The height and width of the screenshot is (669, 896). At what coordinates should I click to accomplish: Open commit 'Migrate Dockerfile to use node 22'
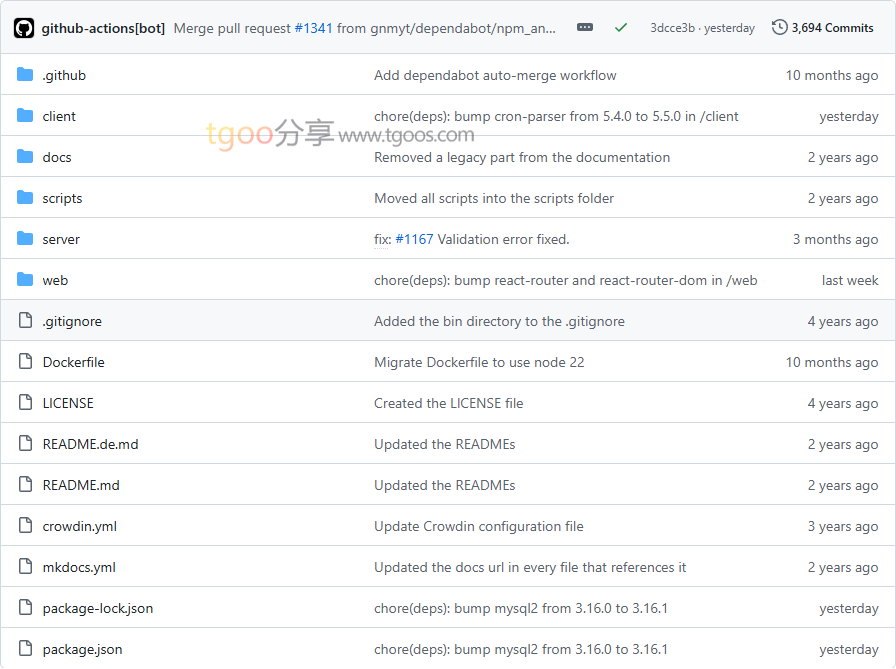click(x=479, y=362)
